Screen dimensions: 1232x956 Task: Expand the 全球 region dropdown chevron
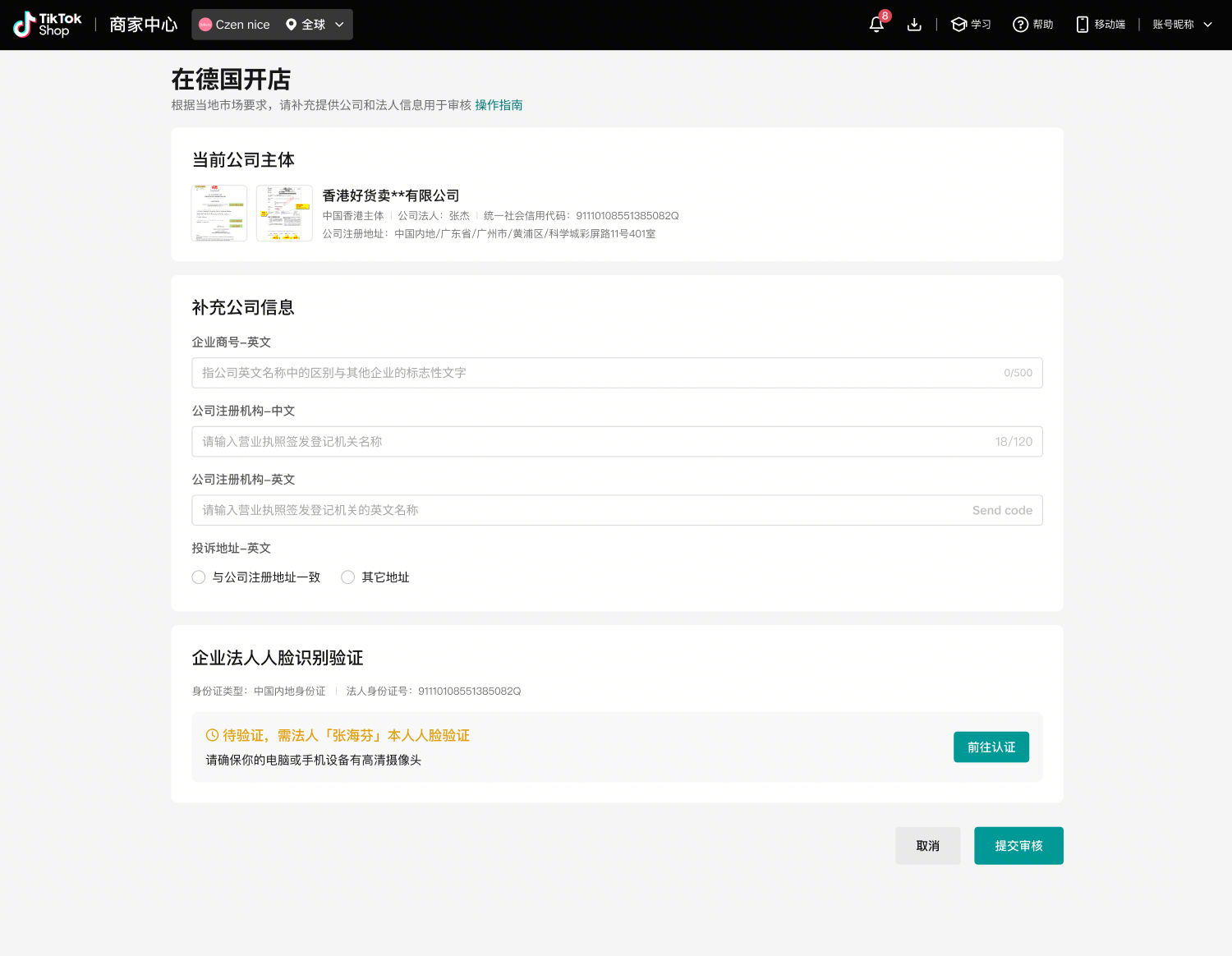pyautogui.click(x=339, y=25)
